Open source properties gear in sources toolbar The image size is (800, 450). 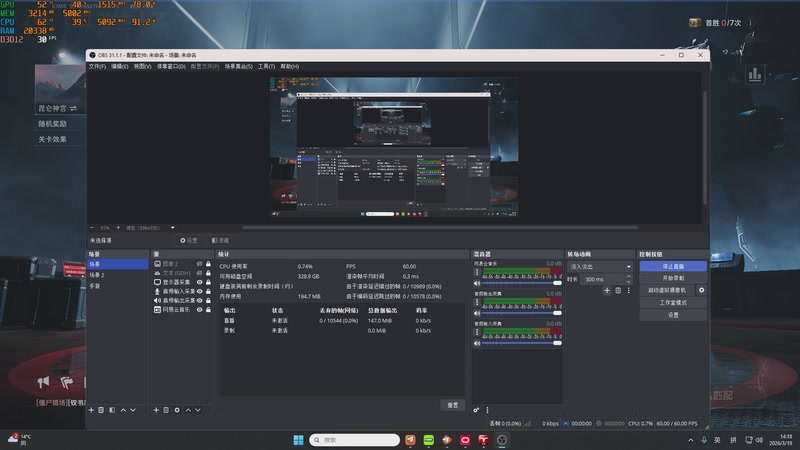(177, 410)
